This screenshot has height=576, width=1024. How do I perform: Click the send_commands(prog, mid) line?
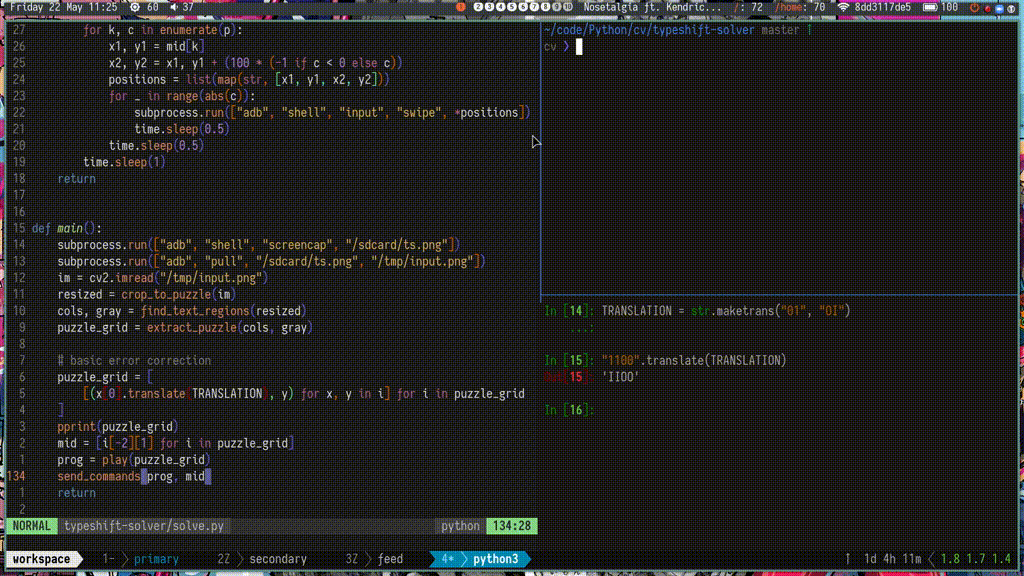pos(134,476)
